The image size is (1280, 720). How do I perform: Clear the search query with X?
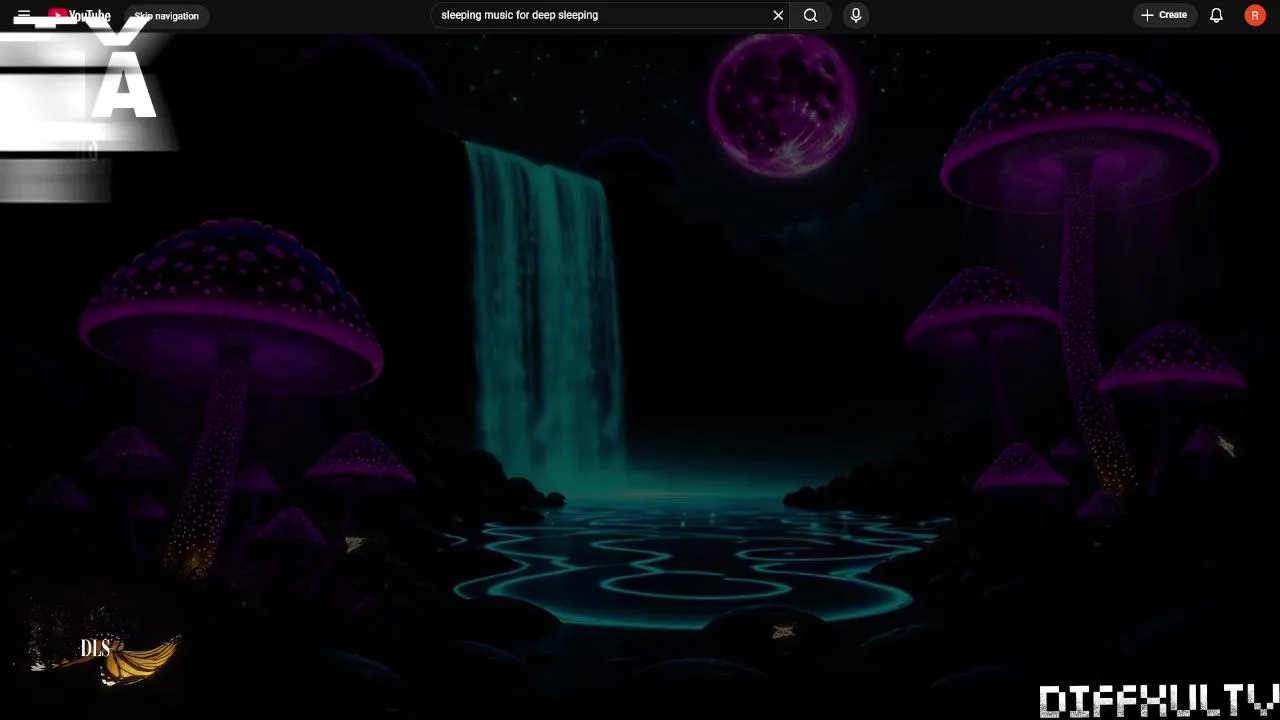pos(778,15)
